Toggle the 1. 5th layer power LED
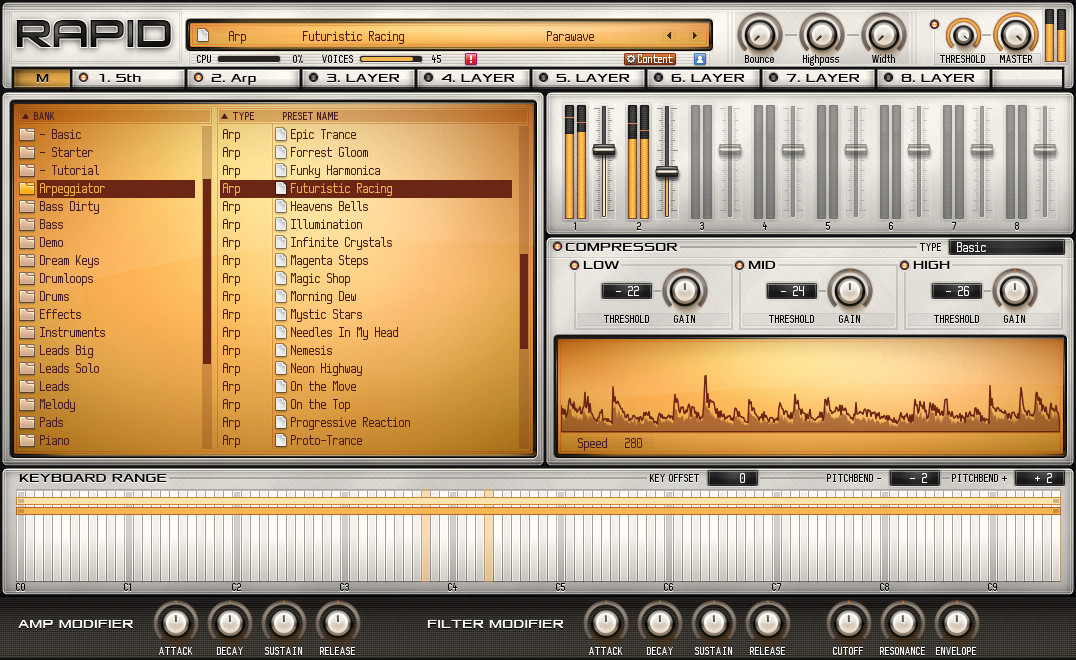 [84, 78]
